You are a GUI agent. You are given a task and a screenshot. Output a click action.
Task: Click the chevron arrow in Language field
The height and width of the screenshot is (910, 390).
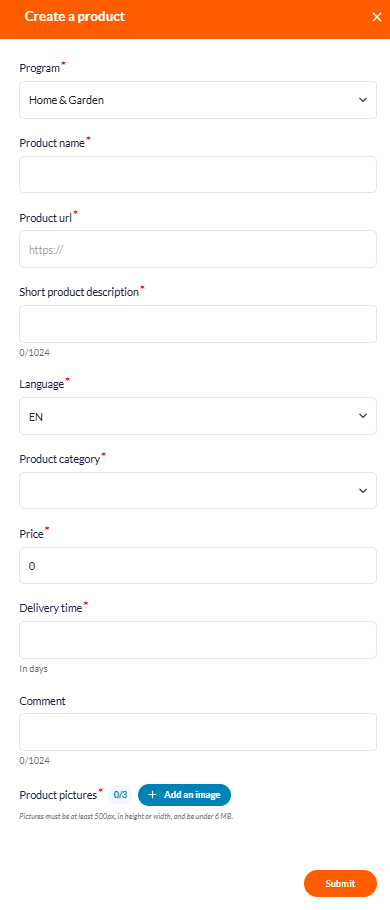[363, 416]
